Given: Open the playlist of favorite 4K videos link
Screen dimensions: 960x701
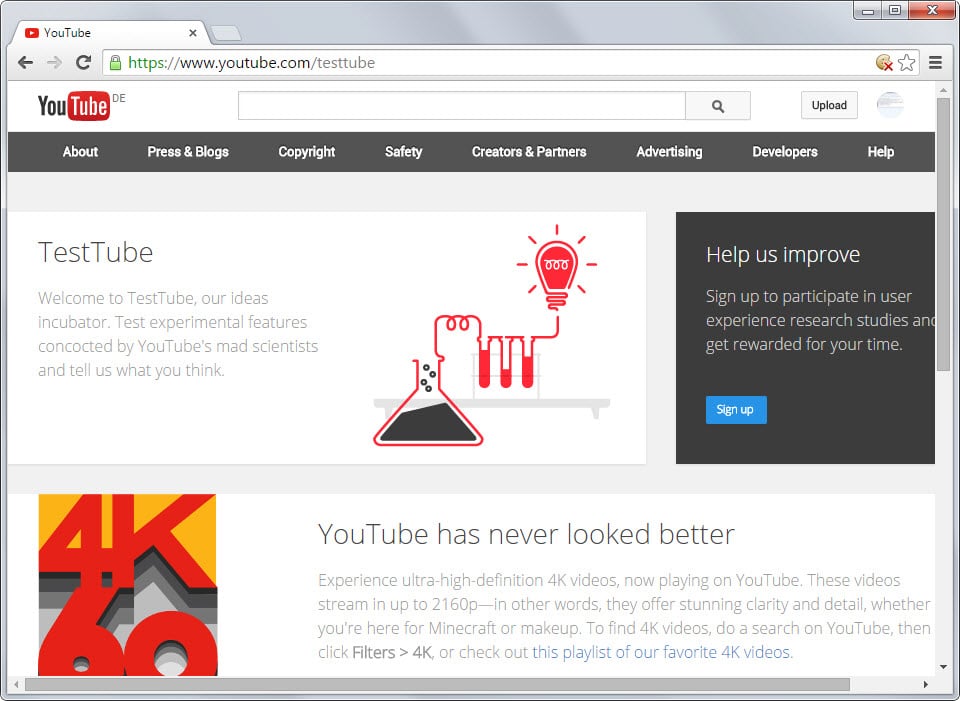Looking at the screenshot, I should pyautogui.click(x=661, y=652).
